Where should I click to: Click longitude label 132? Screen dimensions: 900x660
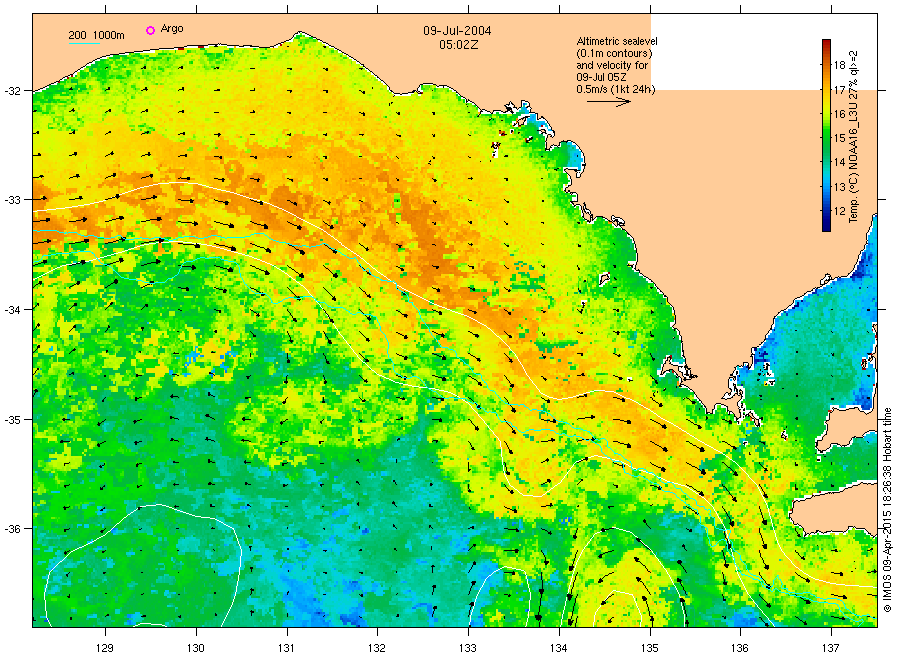tap(377, 648)
